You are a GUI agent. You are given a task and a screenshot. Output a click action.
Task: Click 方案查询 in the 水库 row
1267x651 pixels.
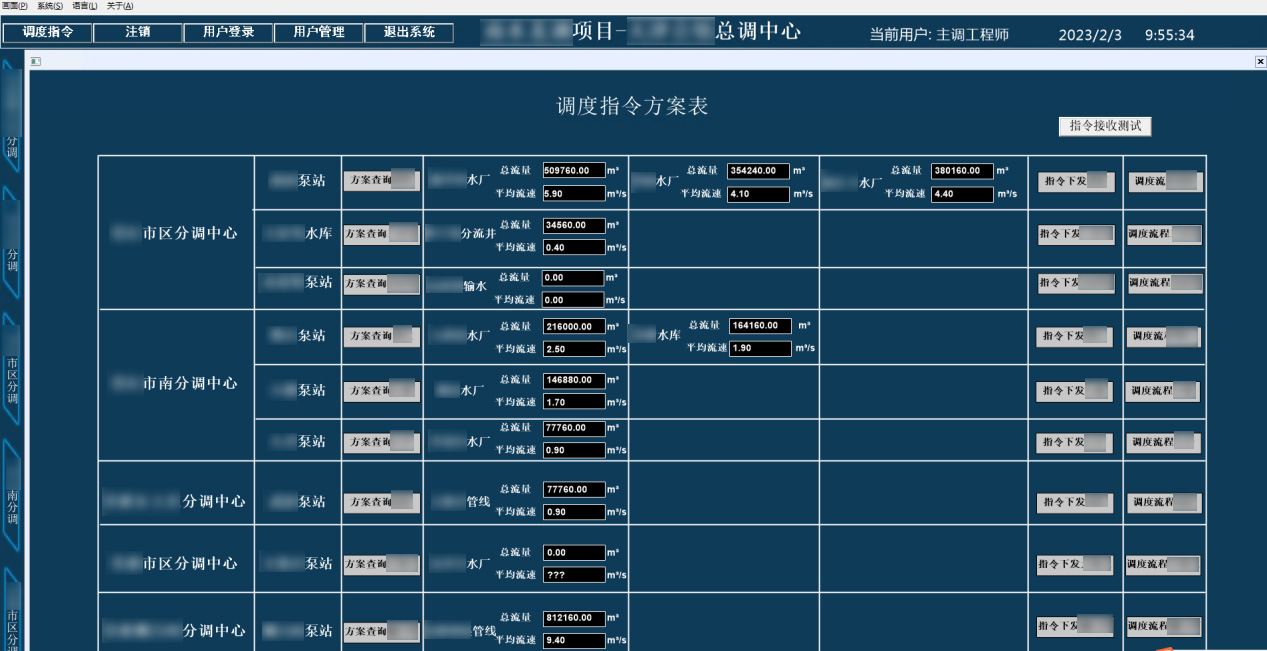coord(381,234)
